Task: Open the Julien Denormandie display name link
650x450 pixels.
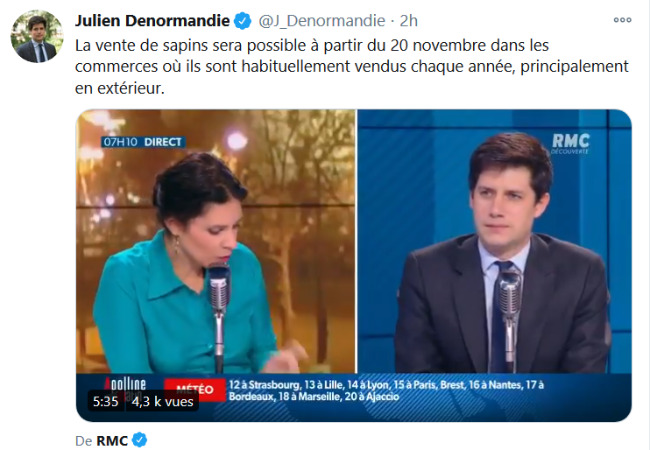Action: (152, 20)
